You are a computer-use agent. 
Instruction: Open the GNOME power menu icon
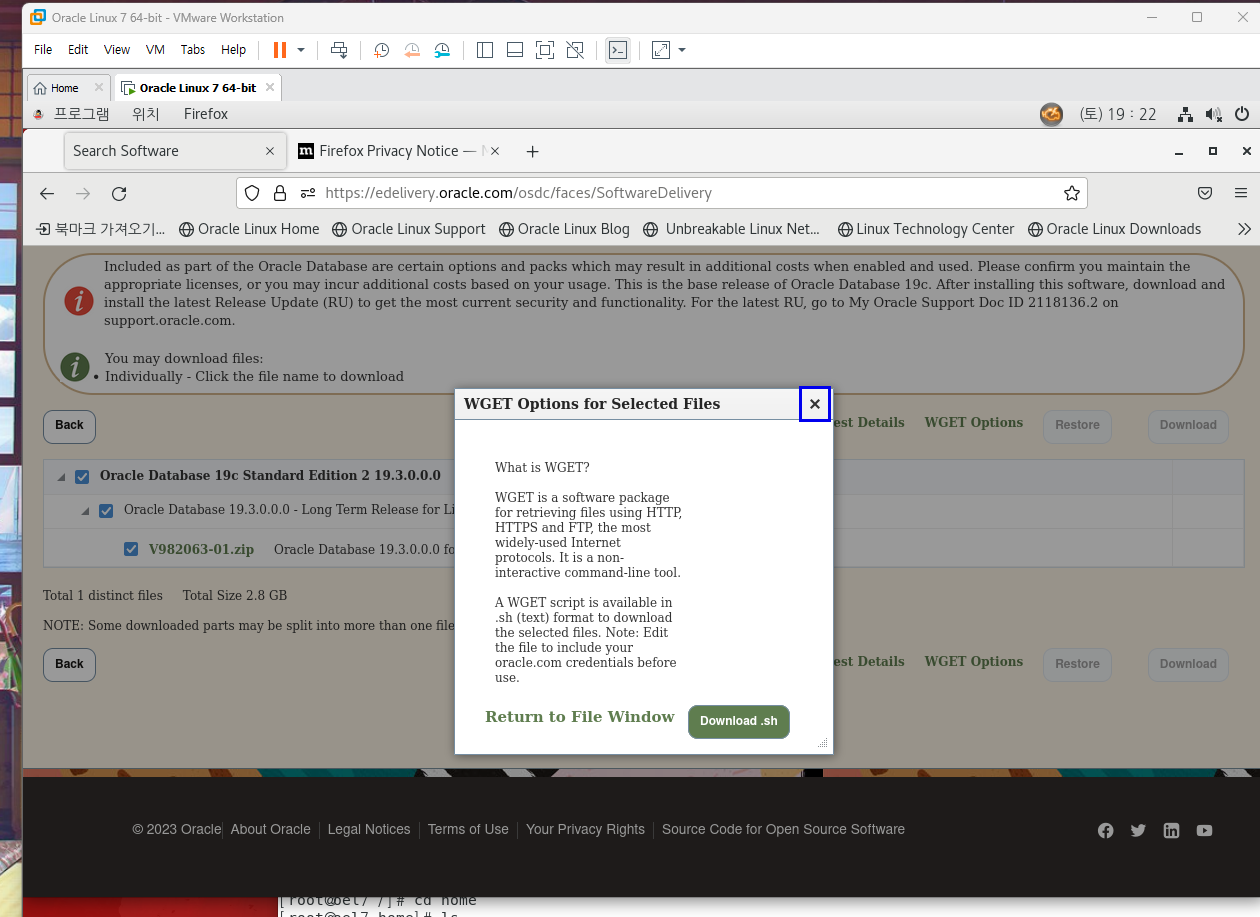[x=1242, y=114]
